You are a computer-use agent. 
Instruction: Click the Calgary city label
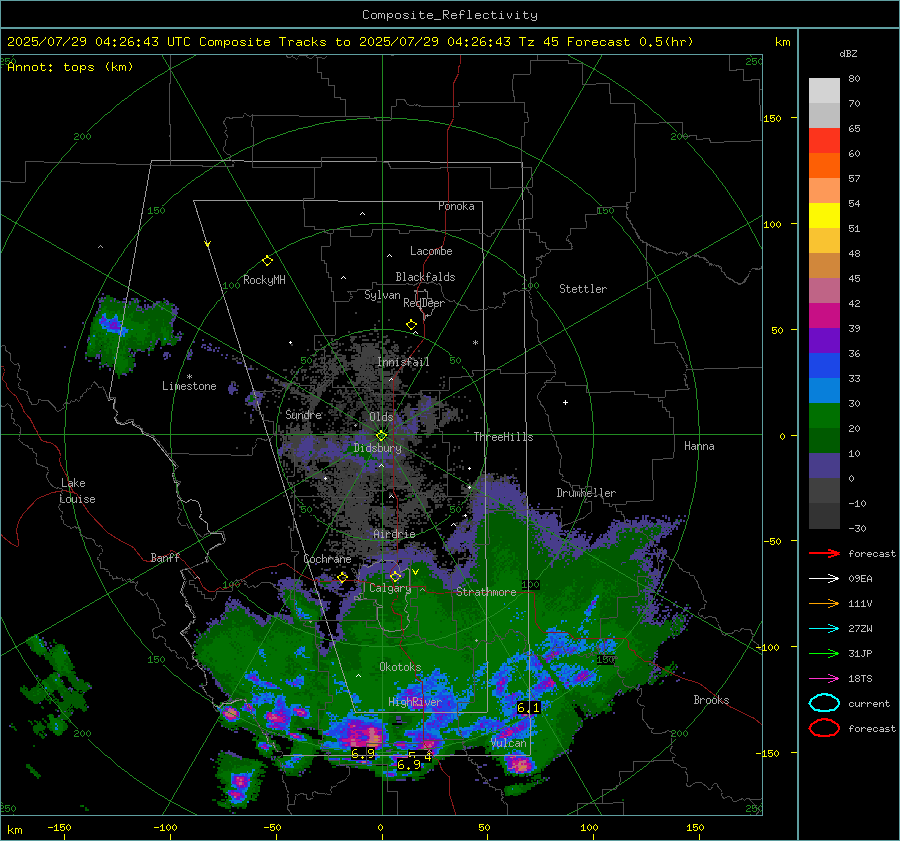tap(390, 588)
